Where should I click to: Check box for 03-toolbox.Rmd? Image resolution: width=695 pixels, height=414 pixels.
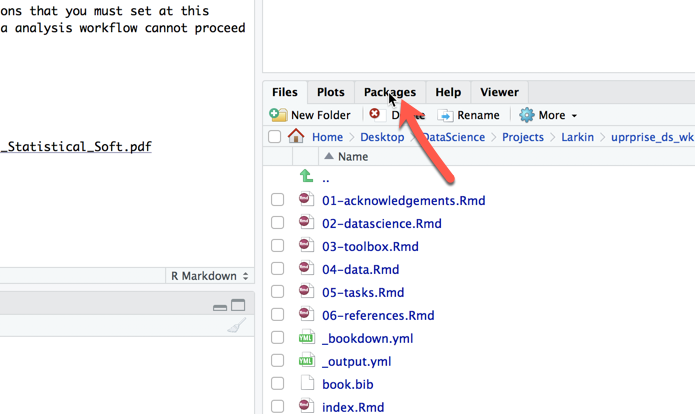[277, 246]
